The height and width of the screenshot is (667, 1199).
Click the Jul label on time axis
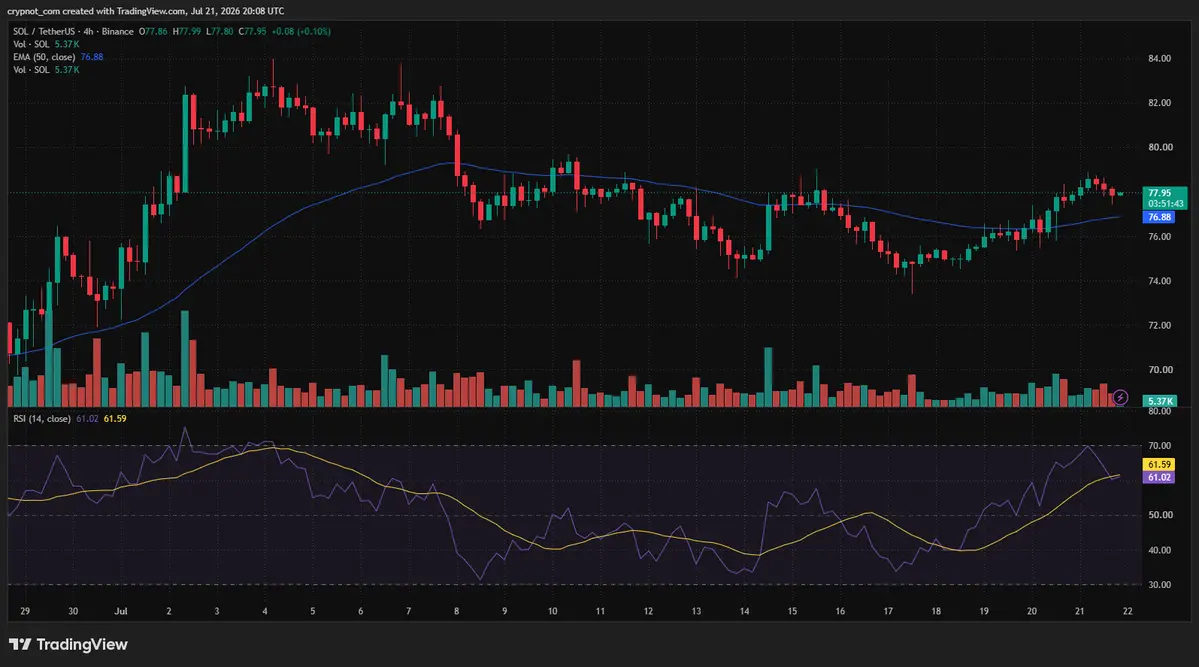pyautogui.click(x=121, y=611)
